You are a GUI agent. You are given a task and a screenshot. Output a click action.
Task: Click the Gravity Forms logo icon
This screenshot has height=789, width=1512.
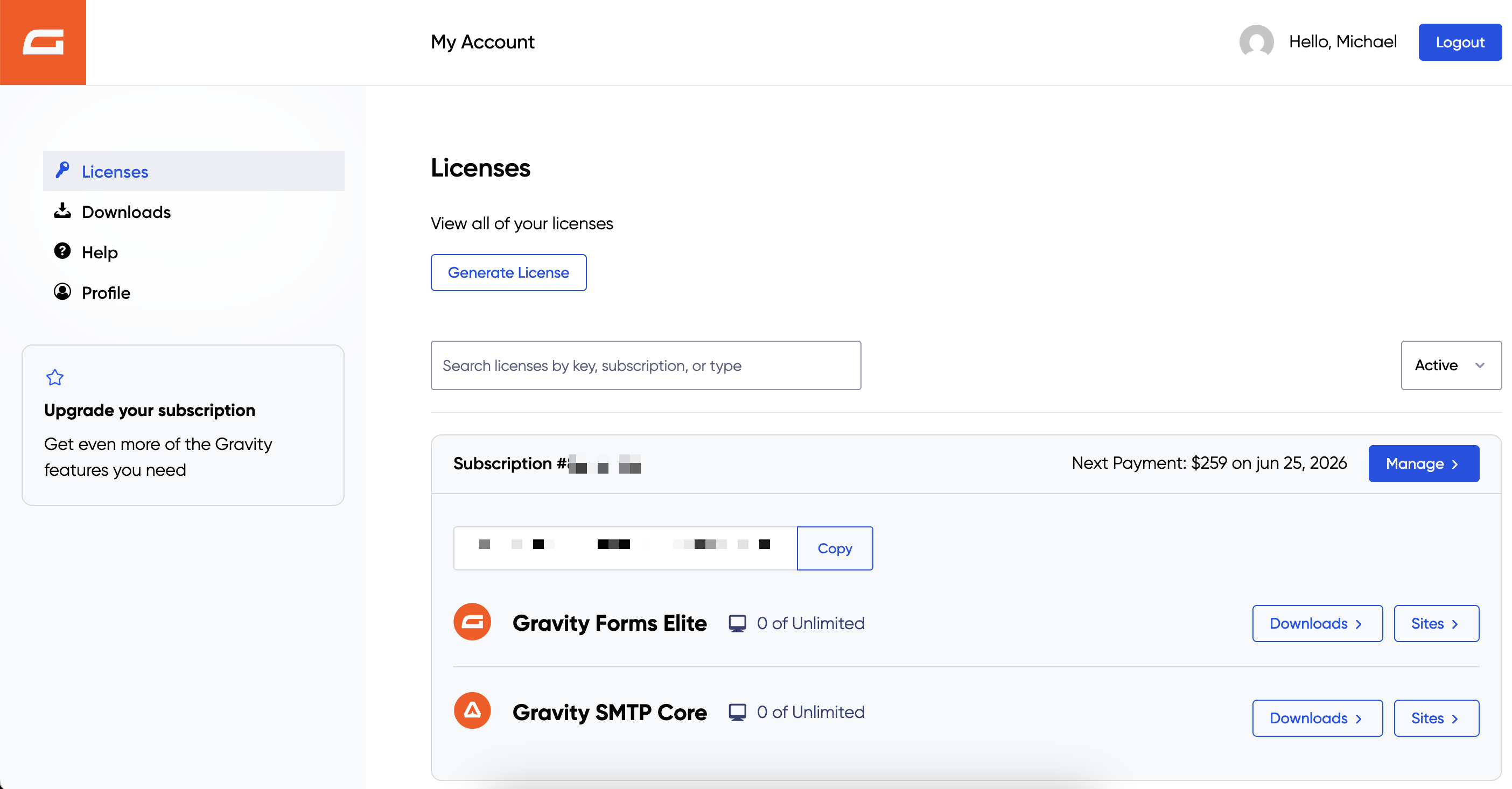(43, 42)
